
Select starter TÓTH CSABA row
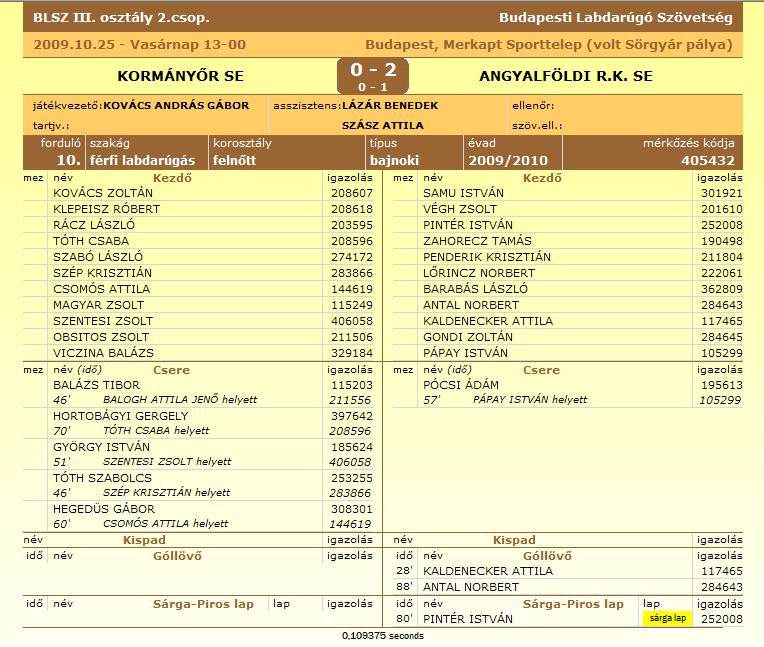click(x=198, y=241)
